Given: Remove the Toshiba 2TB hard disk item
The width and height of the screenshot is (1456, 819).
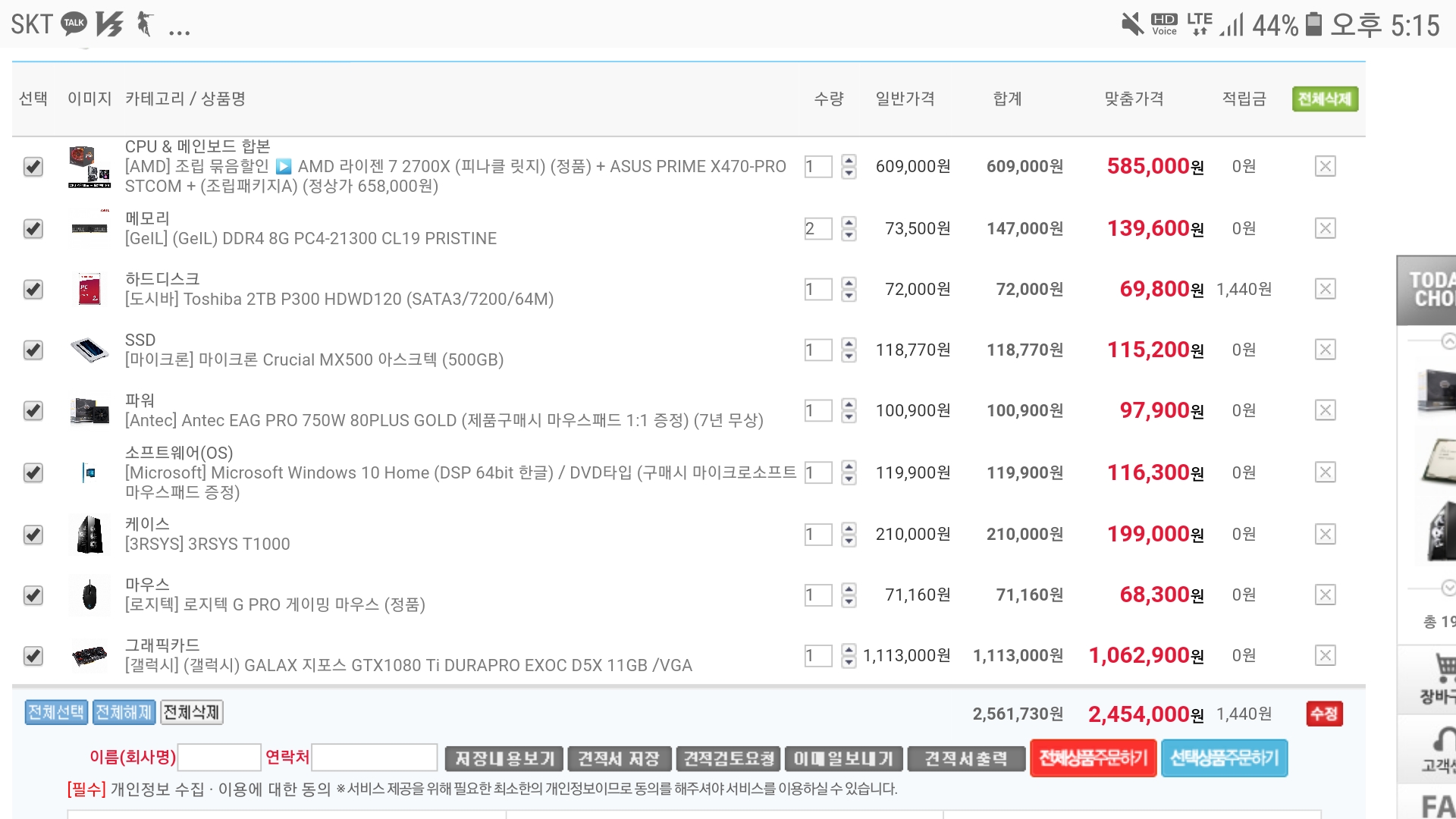Looking at the screenshot, I should pos(1325,289).
